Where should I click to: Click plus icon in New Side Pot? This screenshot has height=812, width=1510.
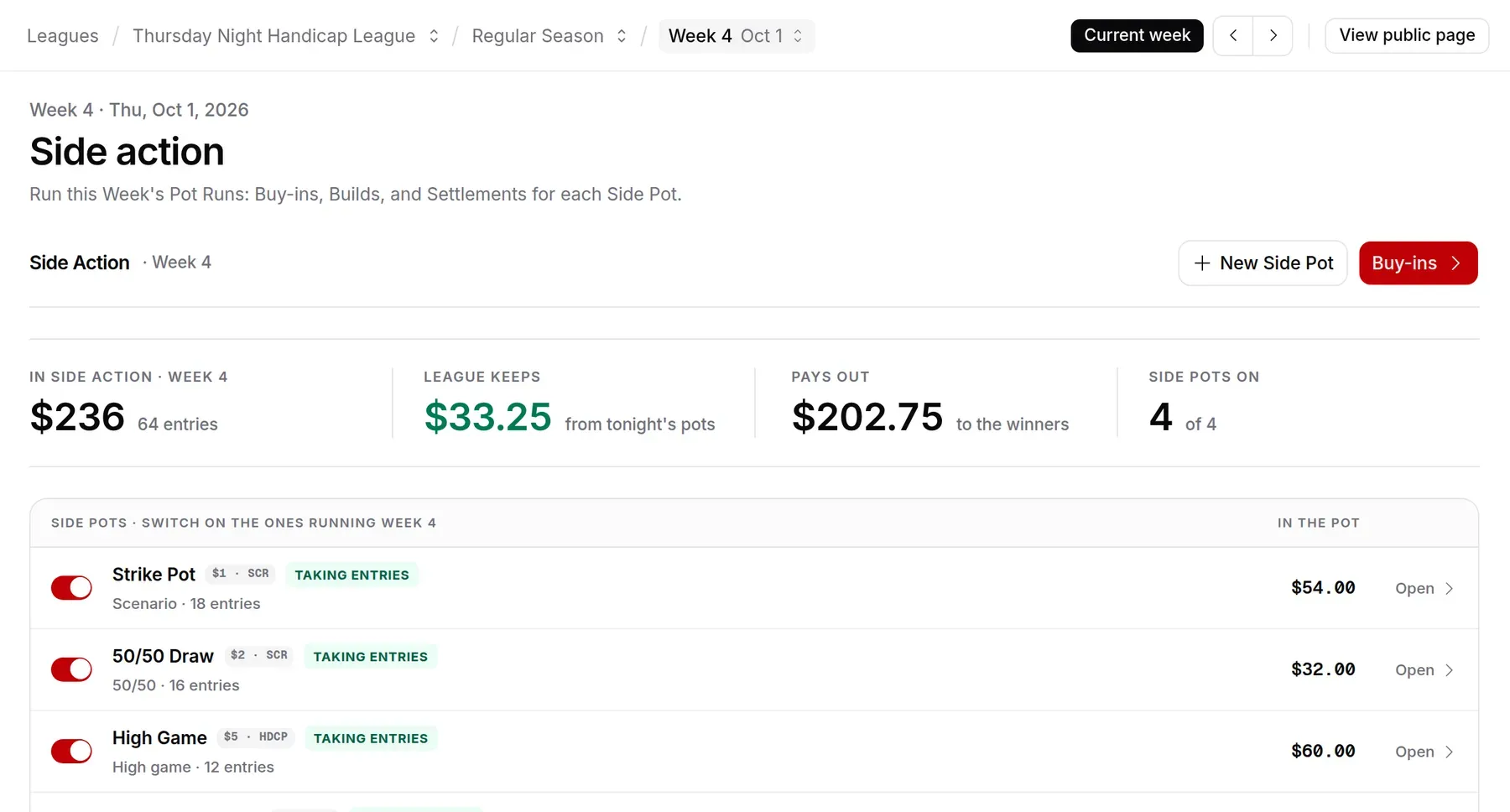(x=1202, y=263)
